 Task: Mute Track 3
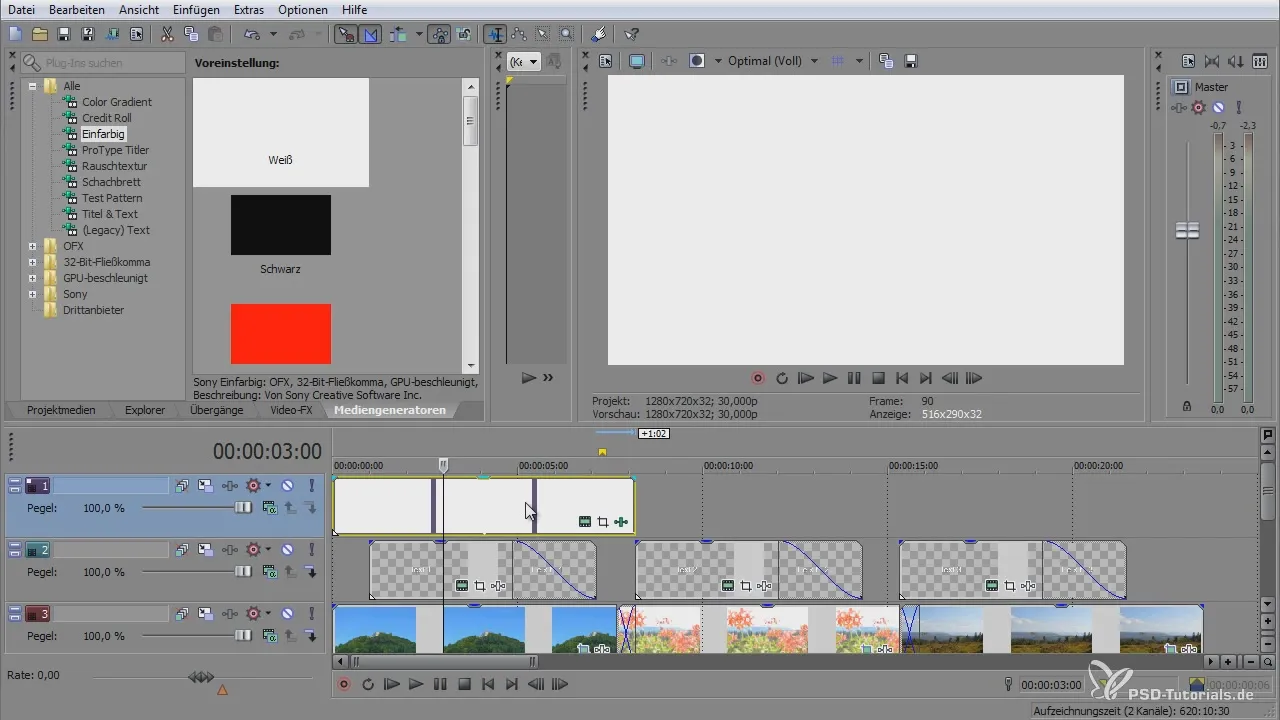(x=288, y=614)
